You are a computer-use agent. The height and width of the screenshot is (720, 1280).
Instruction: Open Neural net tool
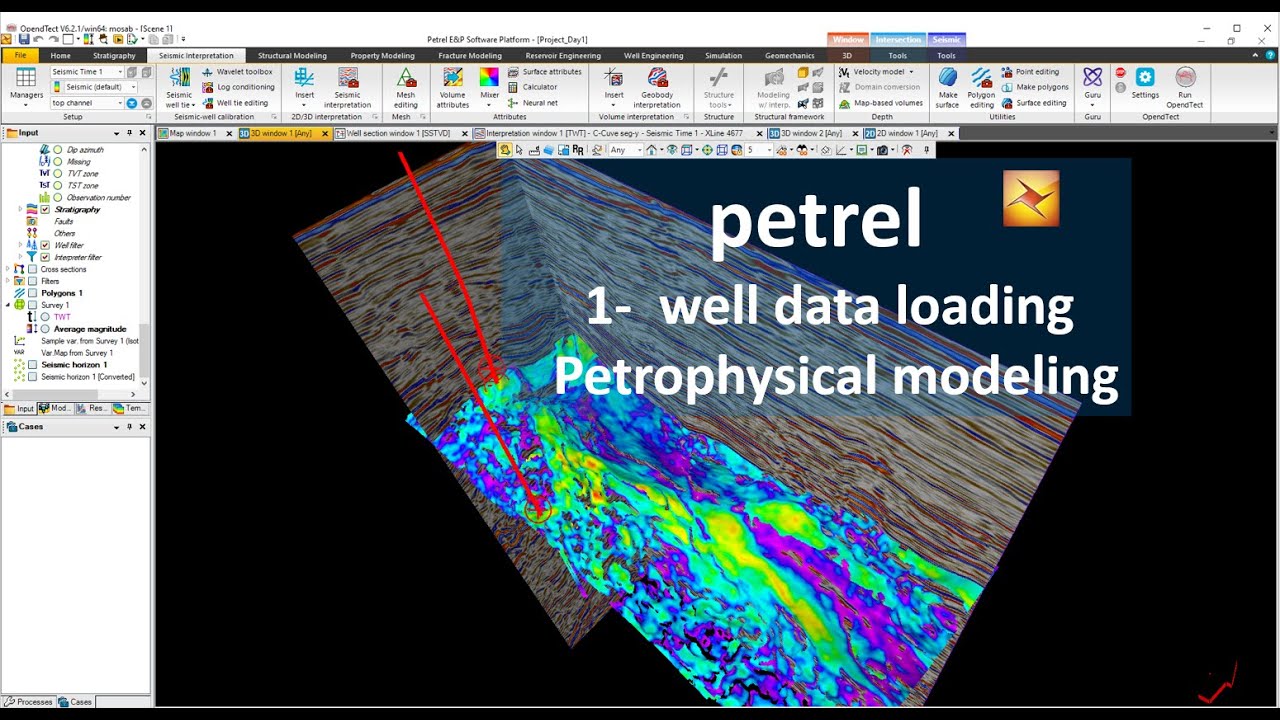tap(532, 102)
